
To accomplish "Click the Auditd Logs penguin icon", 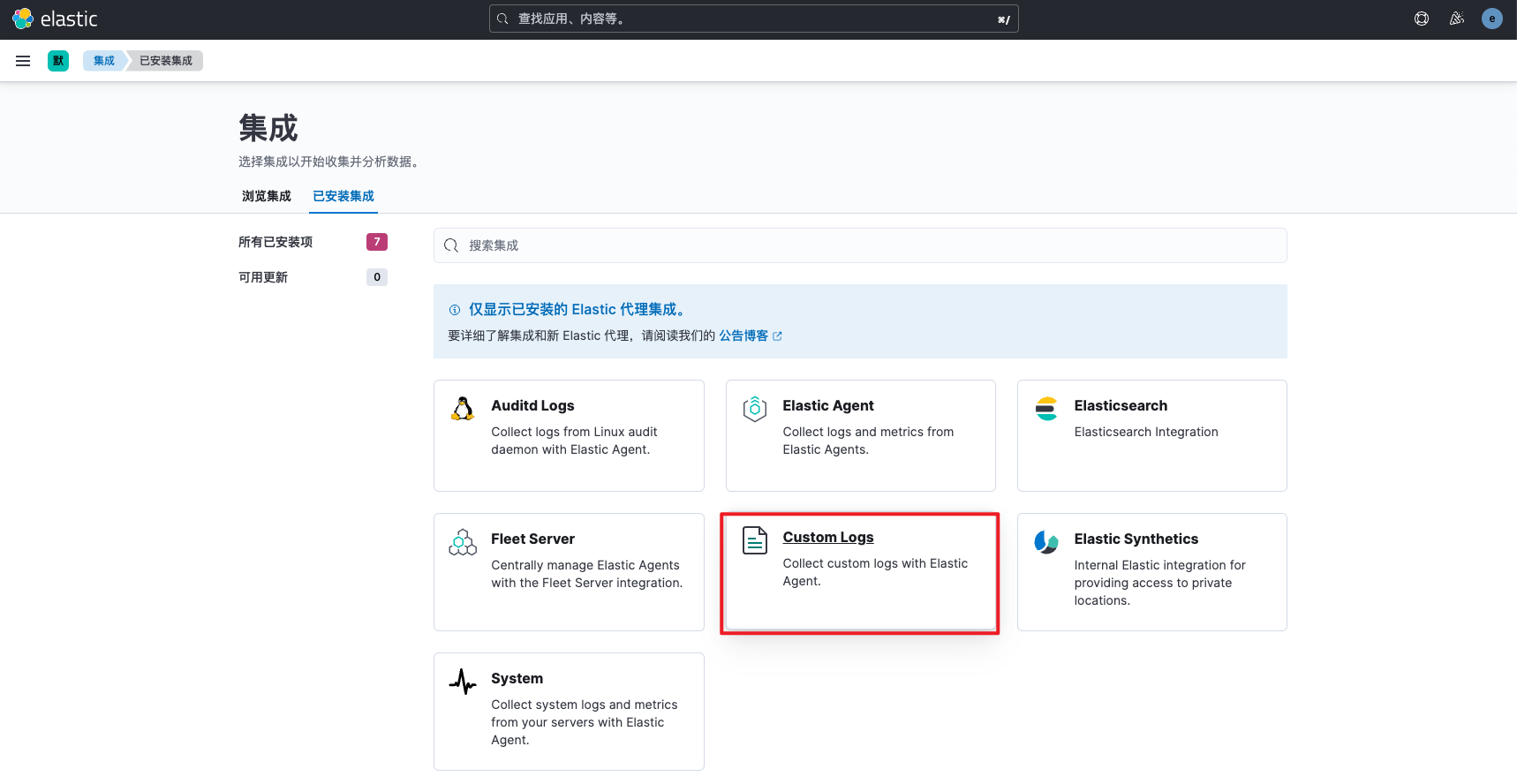I will click(x=463, y=409).
